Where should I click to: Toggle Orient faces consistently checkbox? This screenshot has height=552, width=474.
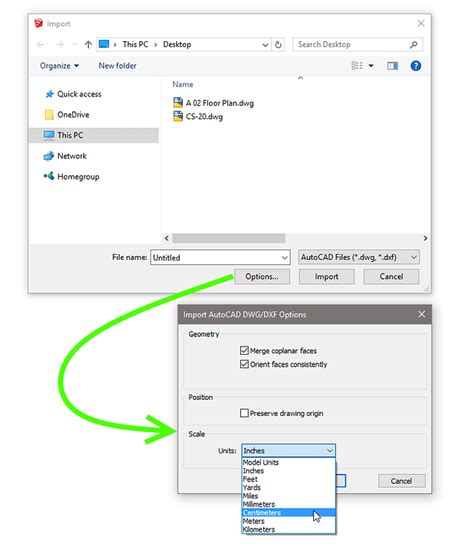tap(244, 364)
